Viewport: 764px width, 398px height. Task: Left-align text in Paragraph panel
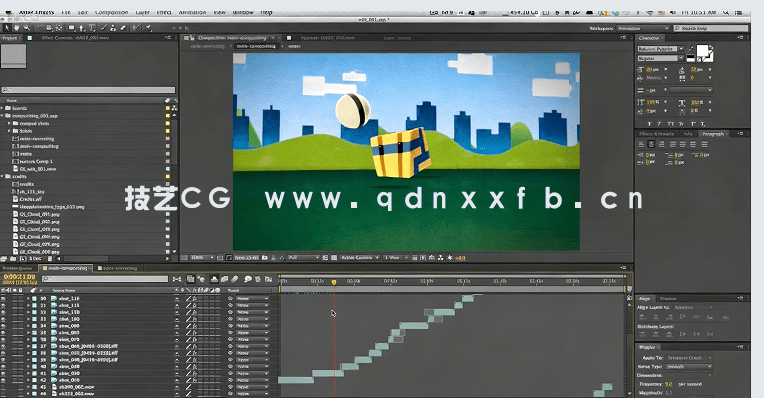coord(641,144)
